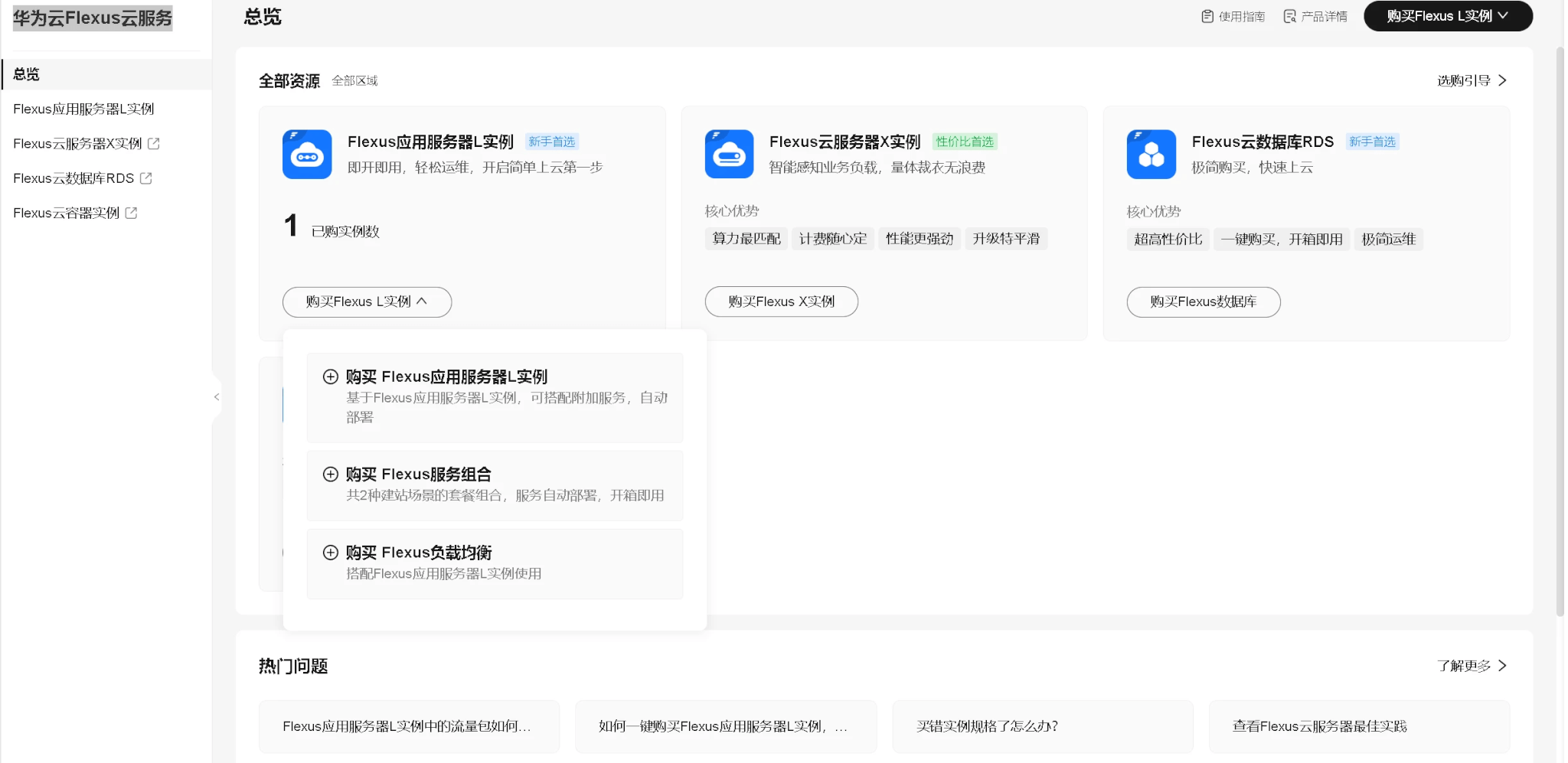1568x763 pixels.
Task: Click the 全部区域 label
Action: (354, 80)
